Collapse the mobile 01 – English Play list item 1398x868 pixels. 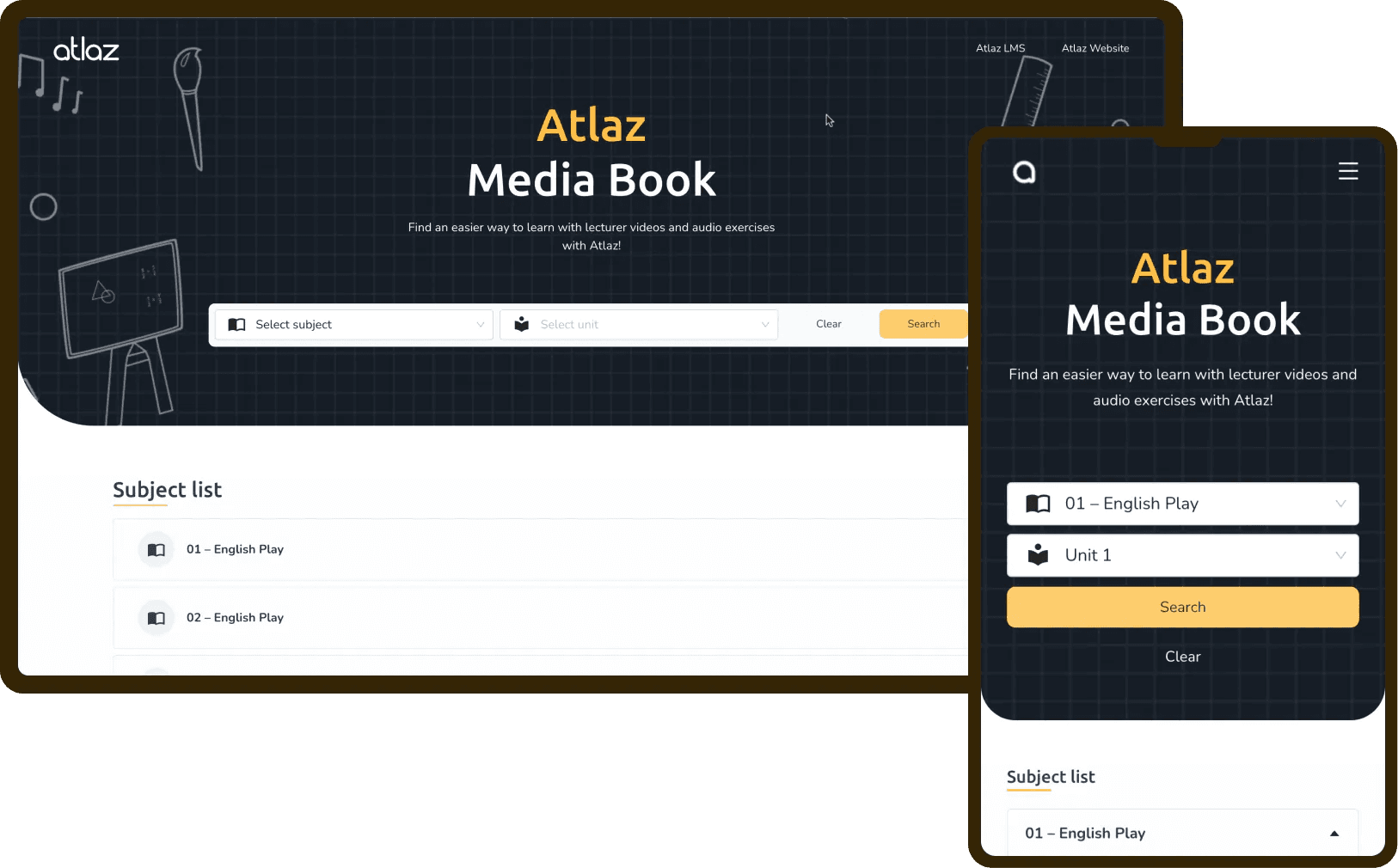(x=1334, y=834)
